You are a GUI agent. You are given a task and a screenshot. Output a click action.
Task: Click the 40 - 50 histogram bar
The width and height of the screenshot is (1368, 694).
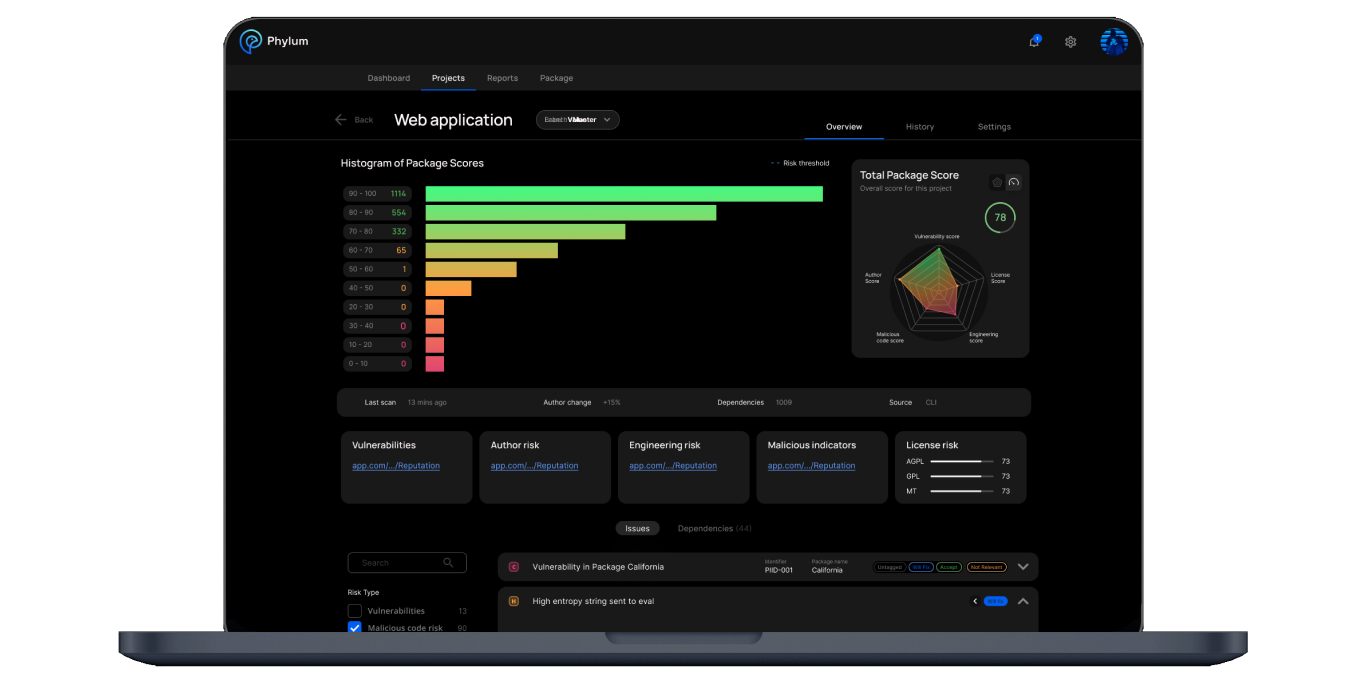point(448,288)
